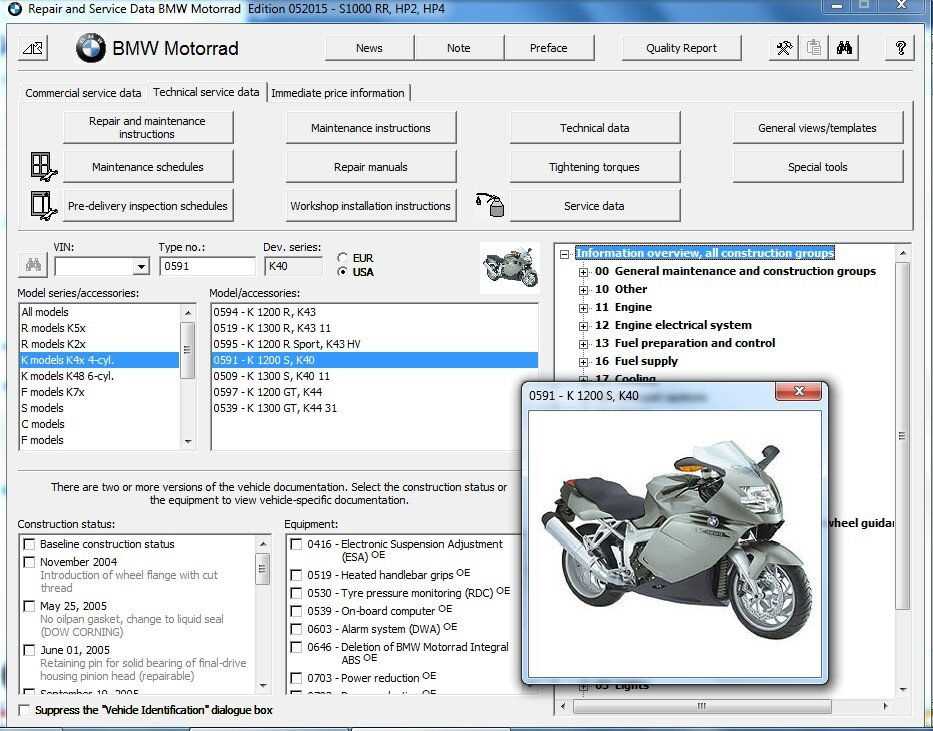Click the News button
The height and width of the screenshot is (731, 933).
[369, 48]
